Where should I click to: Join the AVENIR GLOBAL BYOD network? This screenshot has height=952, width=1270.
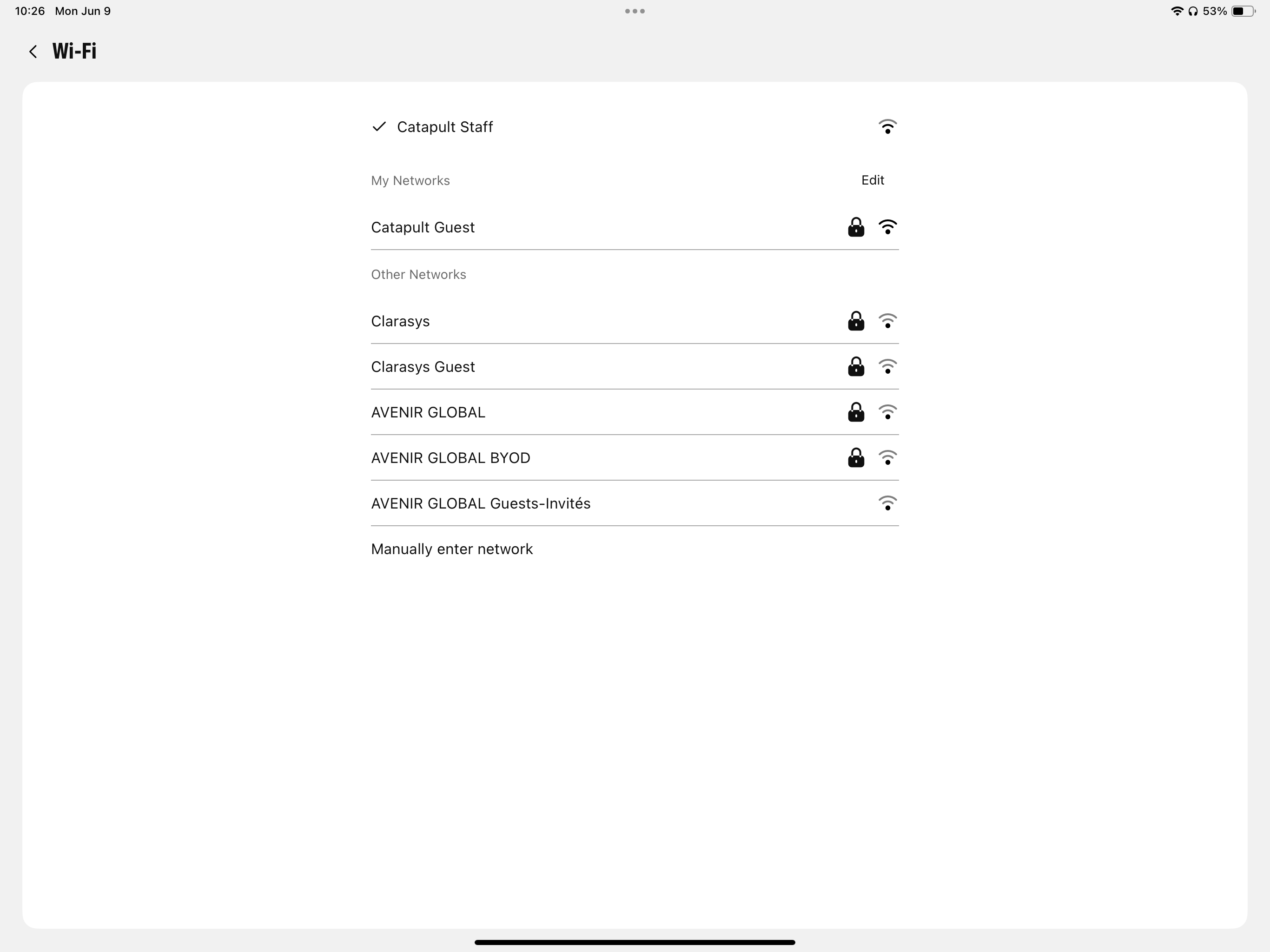(635, 457)
